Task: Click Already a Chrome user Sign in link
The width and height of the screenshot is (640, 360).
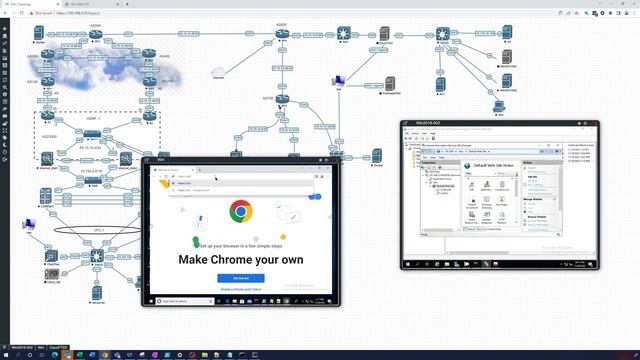Action: pyautogui.click(x=241, y=289)
